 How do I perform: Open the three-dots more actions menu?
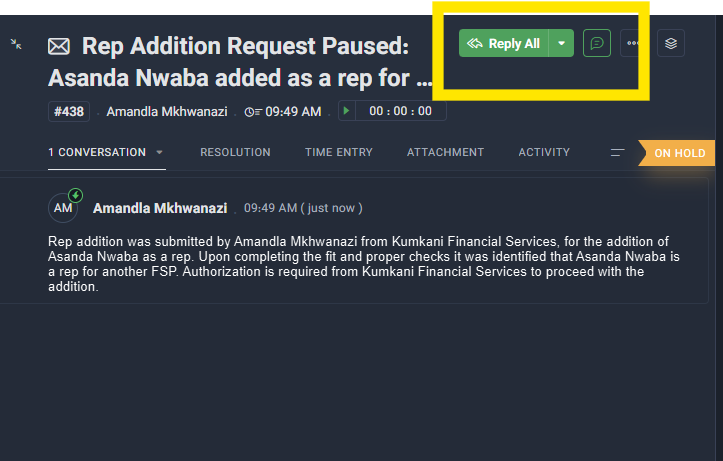pos(633,43)
